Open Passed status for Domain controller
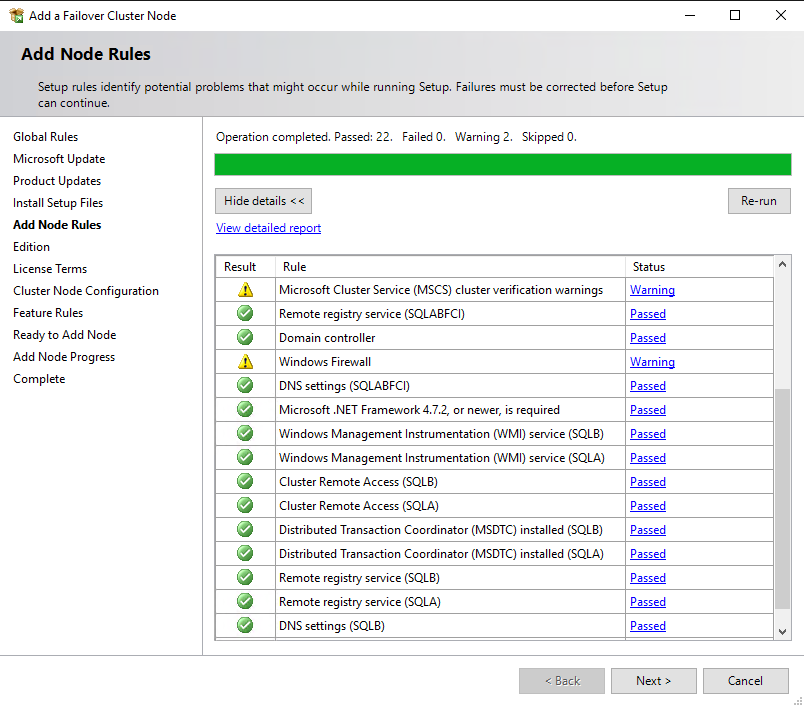 tap(648, 338)
